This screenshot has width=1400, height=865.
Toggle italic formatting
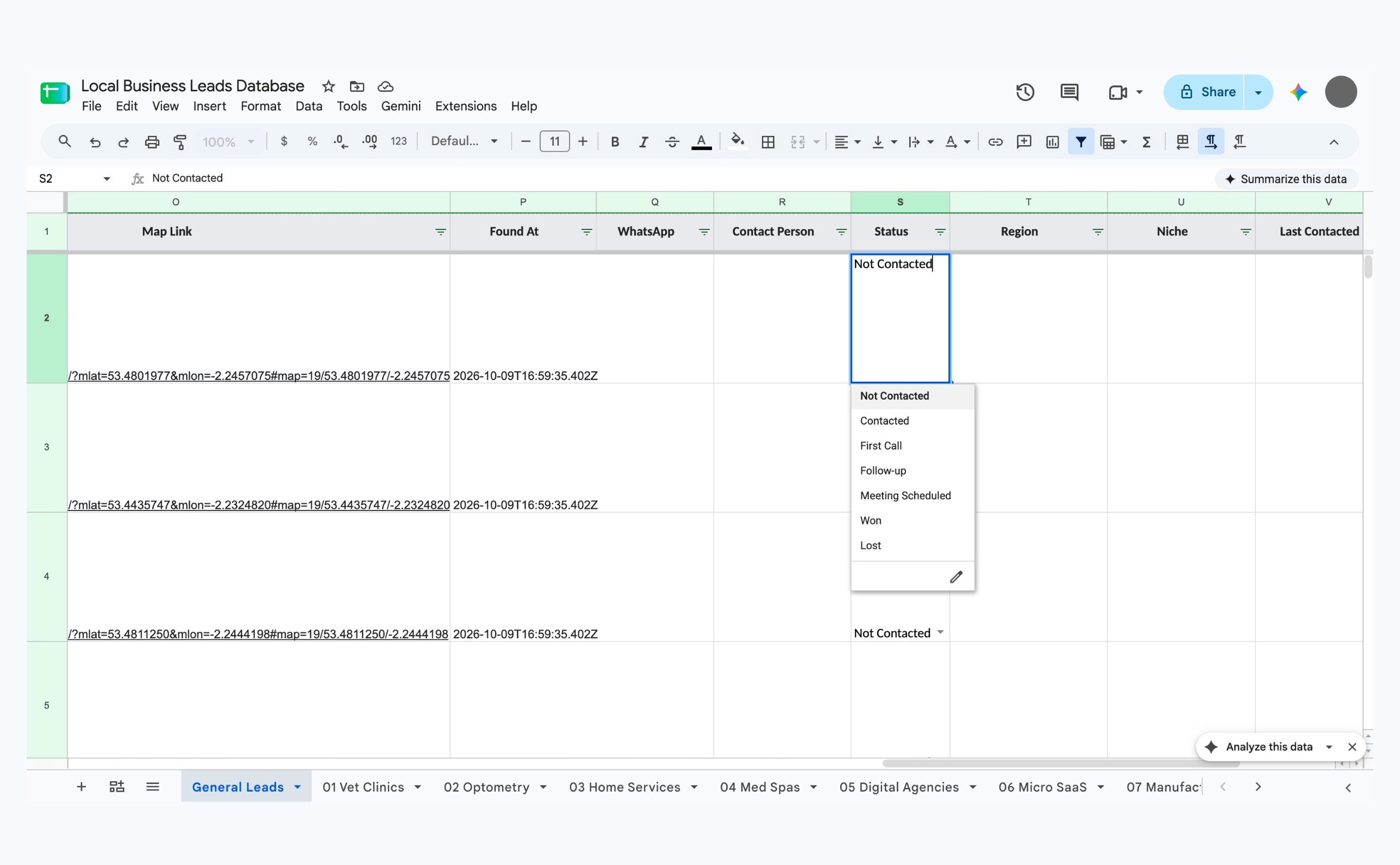[x=643, y=142]
